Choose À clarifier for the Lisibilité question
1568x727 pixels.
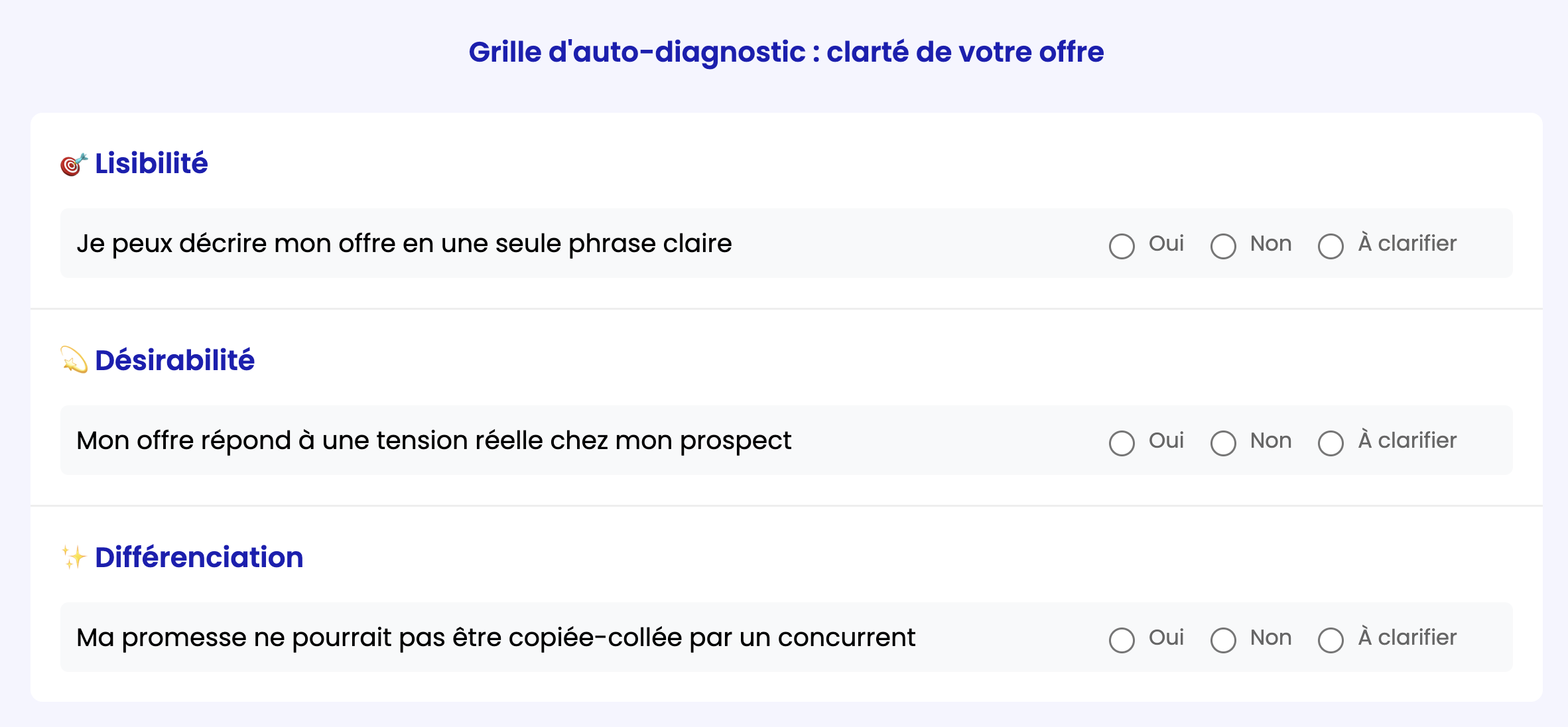pyautogui.click(x=1331, y=246)
